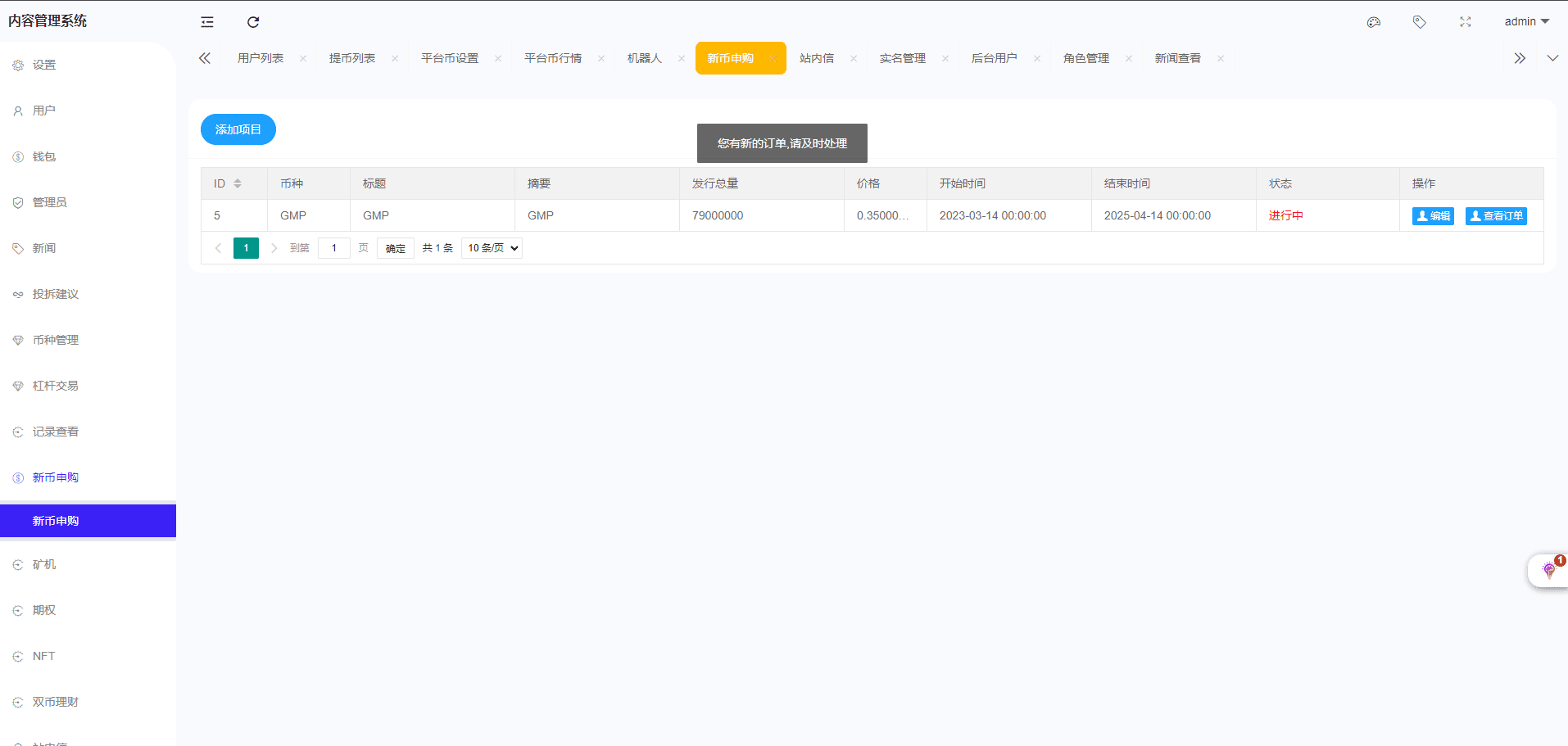Click the tag note icon
1568x746 pixels.
point(1420,22)
